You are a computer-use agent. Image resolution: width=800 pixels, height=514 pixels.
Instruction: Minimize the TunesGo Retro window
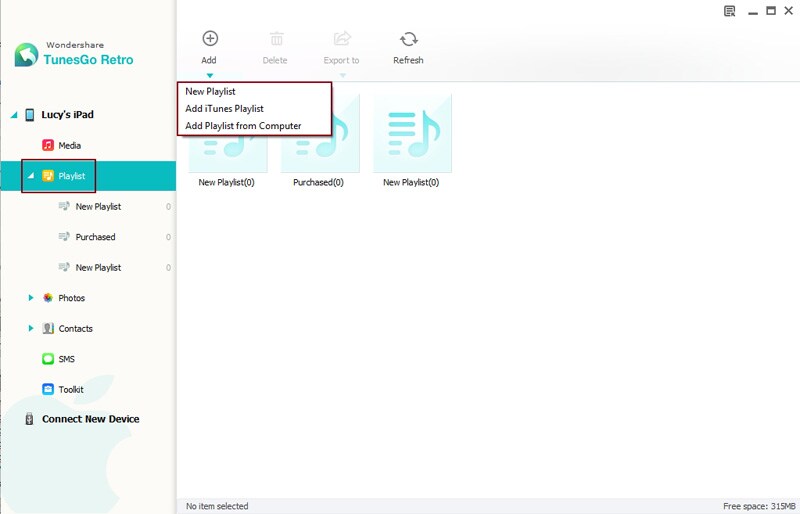click(753, 12)
